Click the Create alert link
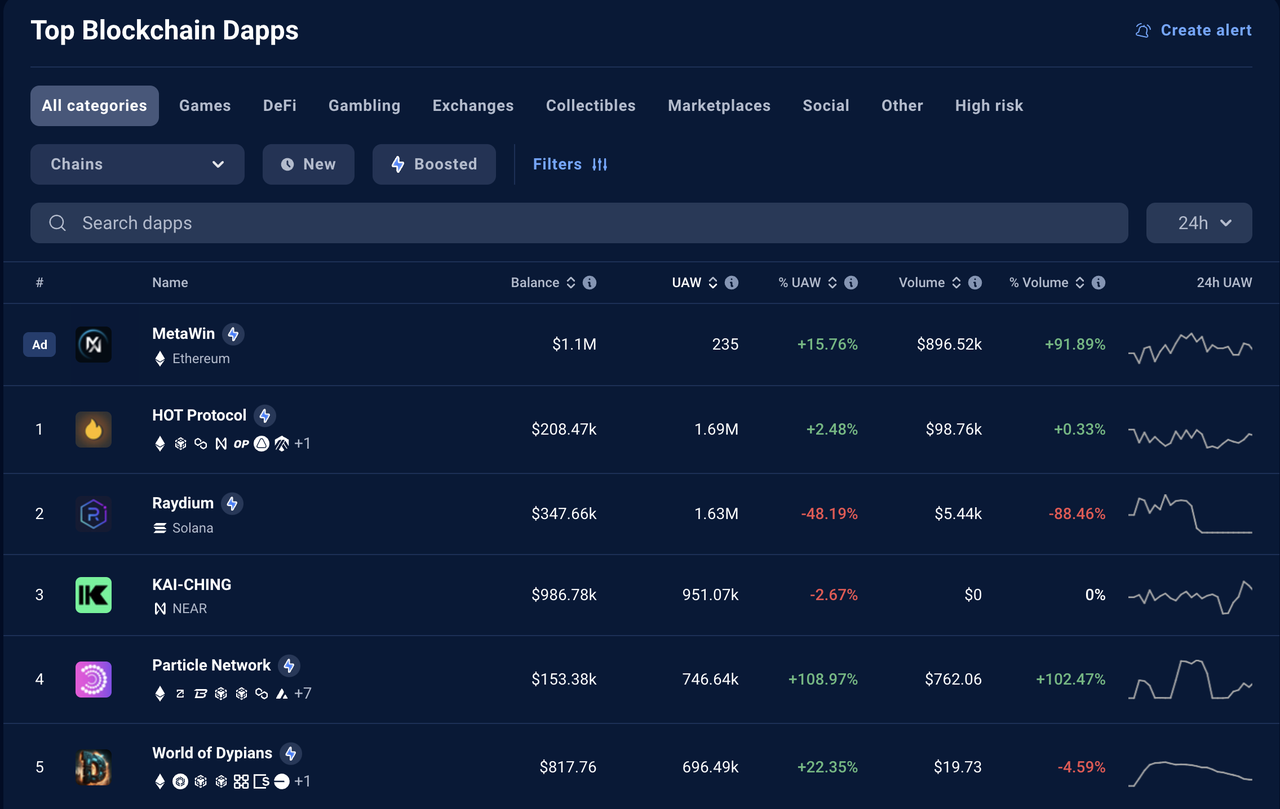Viewport: 1280px width, 809px height. coord(1193,31)
